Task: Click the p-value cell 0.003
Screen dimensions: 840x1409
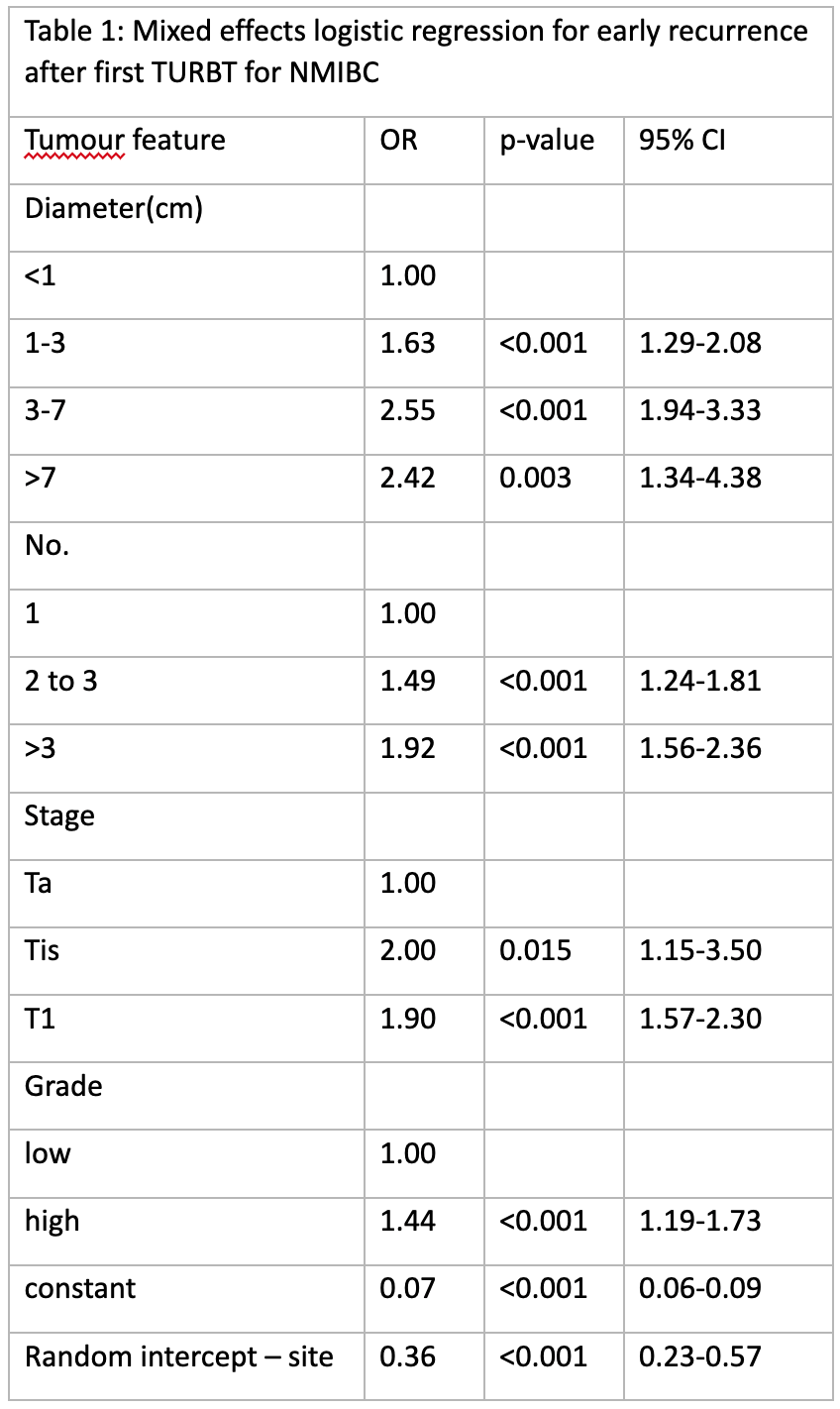Action: 536,478
